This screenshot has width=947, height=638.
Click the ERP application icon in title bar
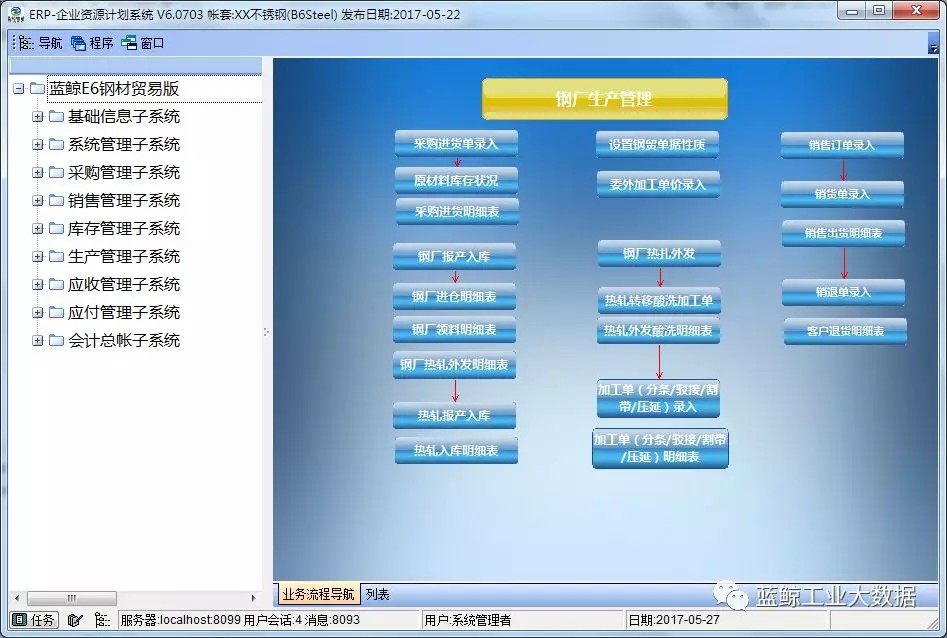tap(14, 11)
